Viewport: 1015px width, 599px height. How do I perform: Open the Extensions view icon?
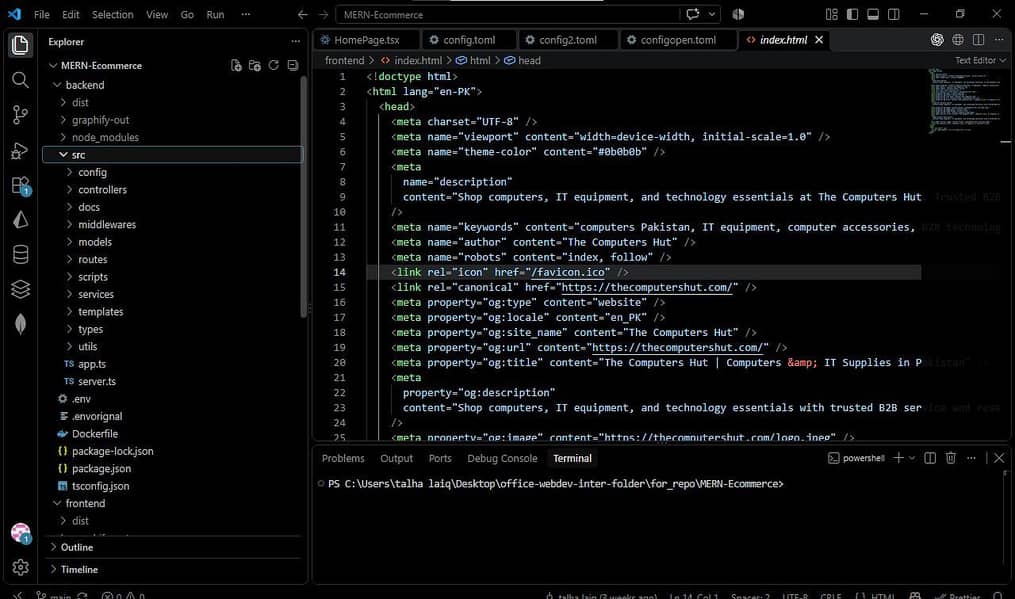[20, 186]
